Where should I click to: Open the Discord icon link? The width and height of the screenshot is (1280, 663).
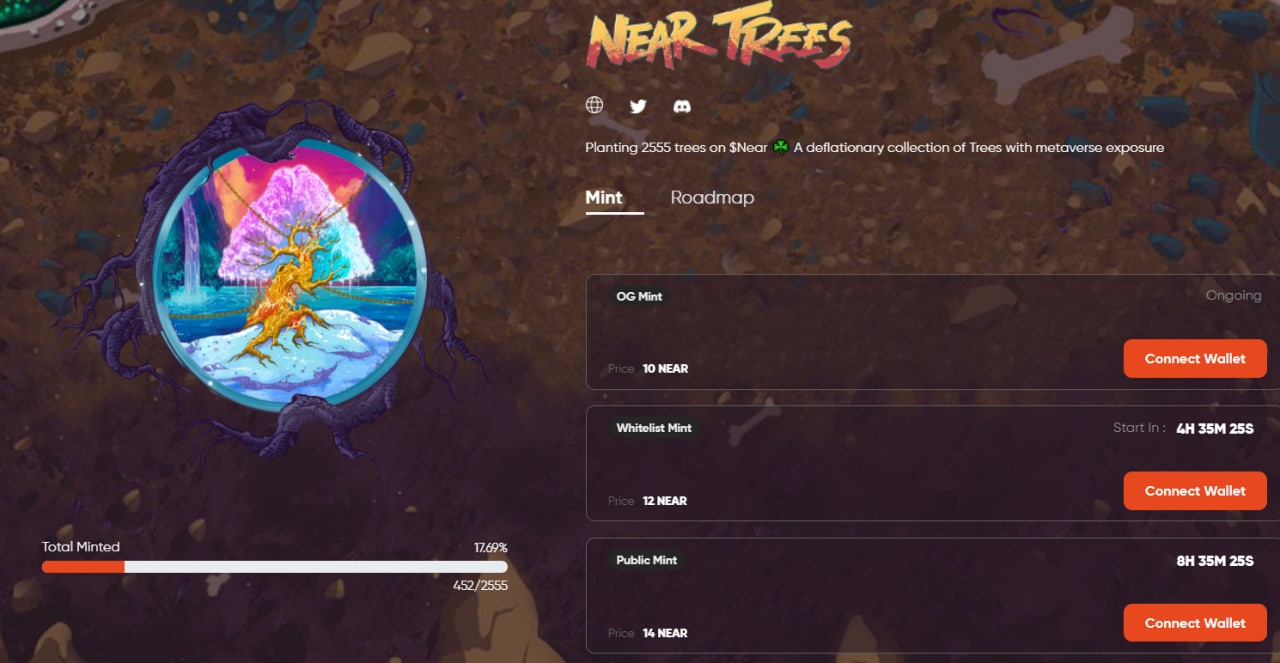[681, 105]
